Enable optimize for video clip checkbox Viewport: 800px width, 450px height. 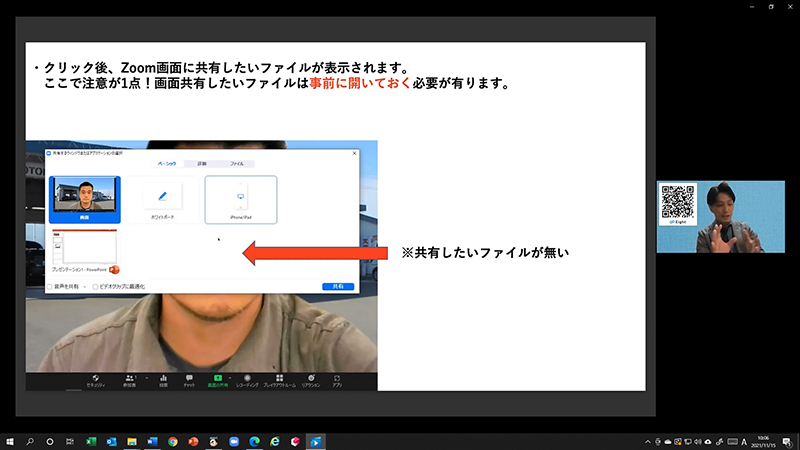point(95,286)
